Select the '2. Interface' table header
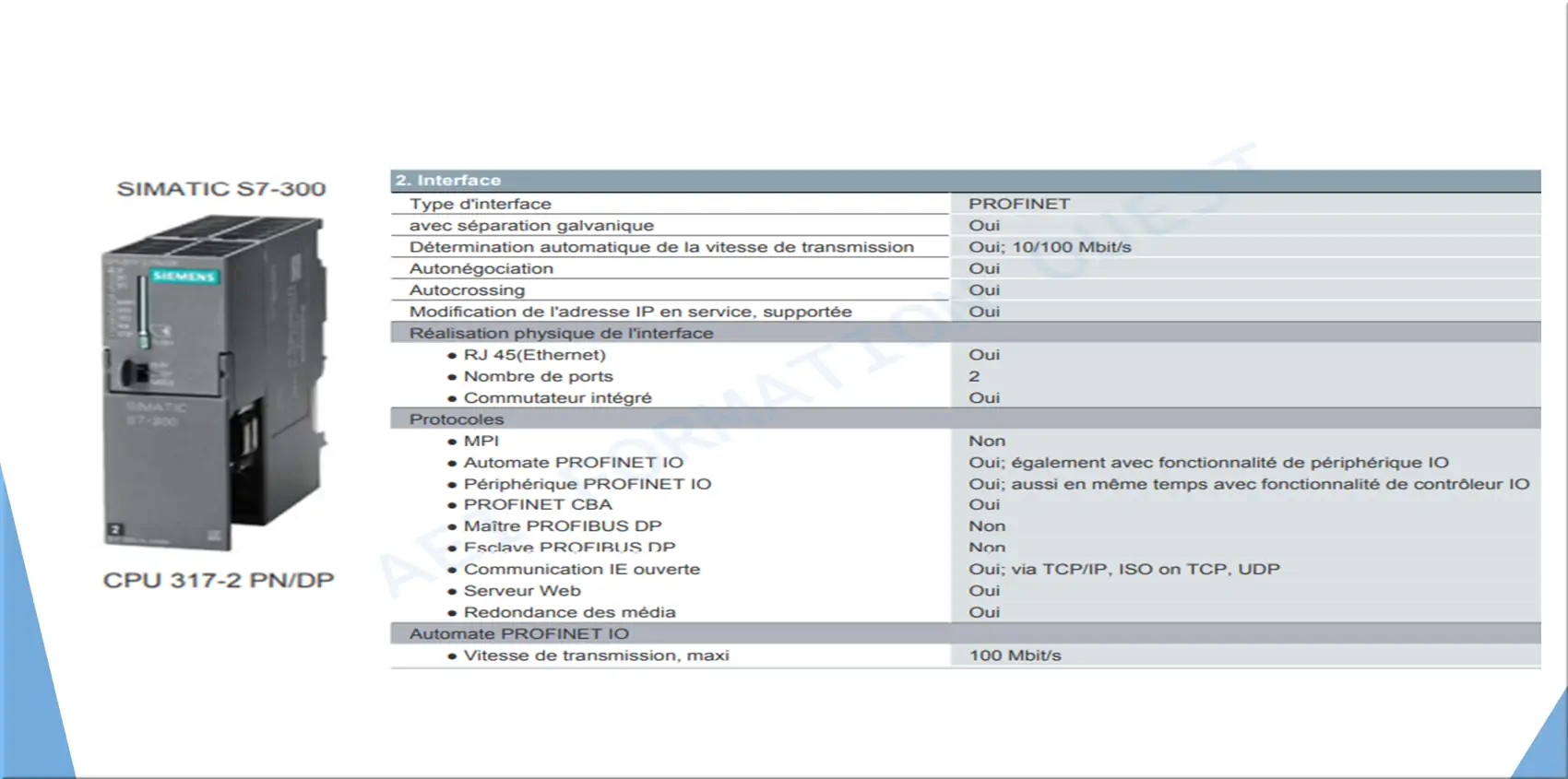The image size is (1568, 779). pyautogui.click(x=966, y=181)
